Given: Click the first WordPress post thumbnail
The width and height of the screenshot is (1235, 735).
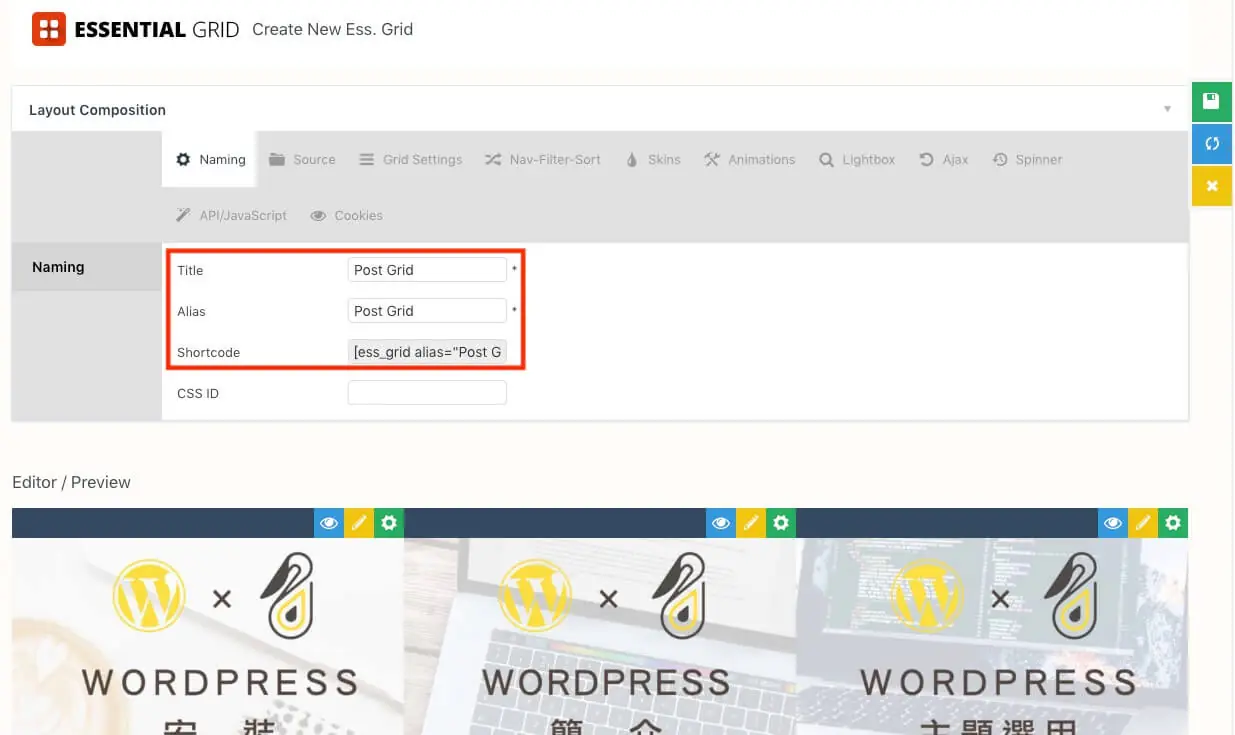Looking at the screenshot, I should [x=208, y=637].
